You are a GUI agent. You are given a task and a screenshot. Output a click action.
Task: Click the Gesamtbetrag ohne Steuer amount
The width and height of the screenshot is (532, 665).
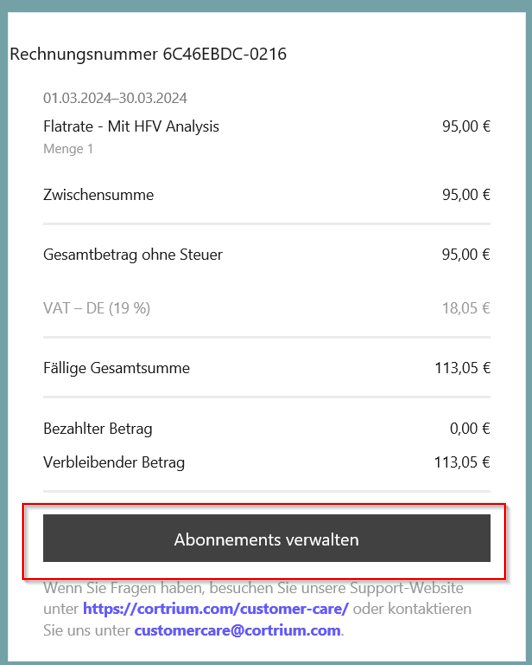[x=466, y=254]
